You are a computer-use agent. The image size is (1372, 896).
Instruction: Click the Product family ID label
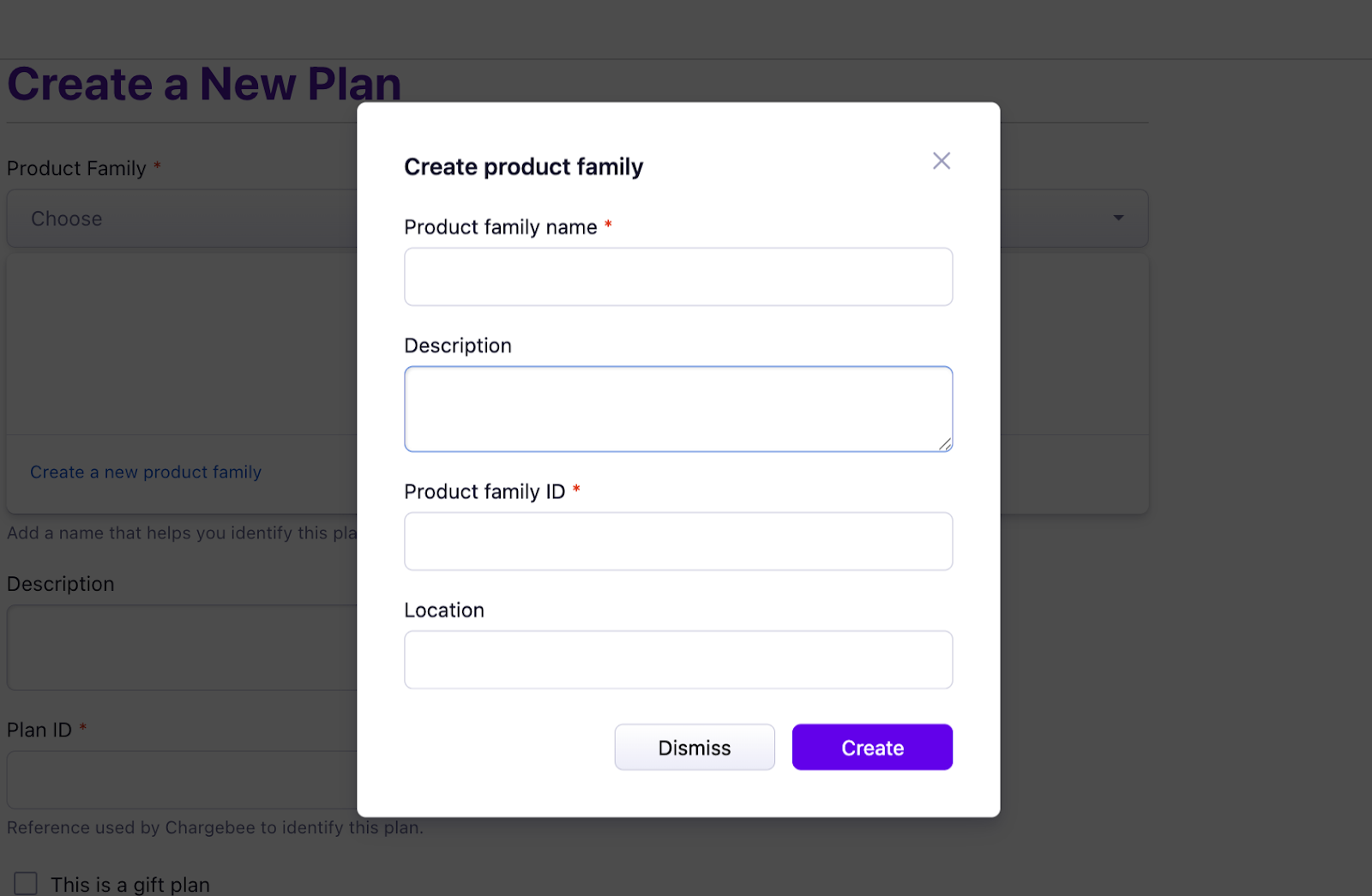click(484, 492)
